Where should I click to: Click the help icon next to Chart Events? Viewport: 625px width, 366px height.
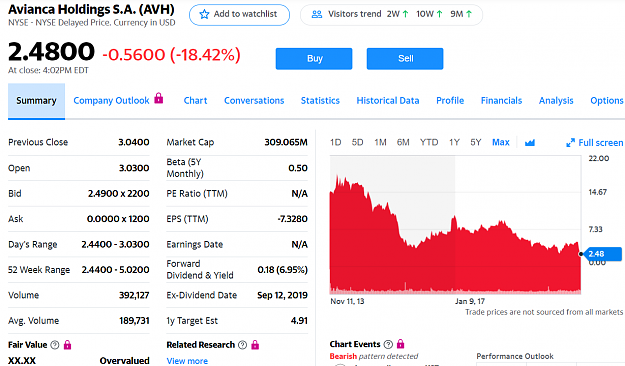[x=388, y=344]
